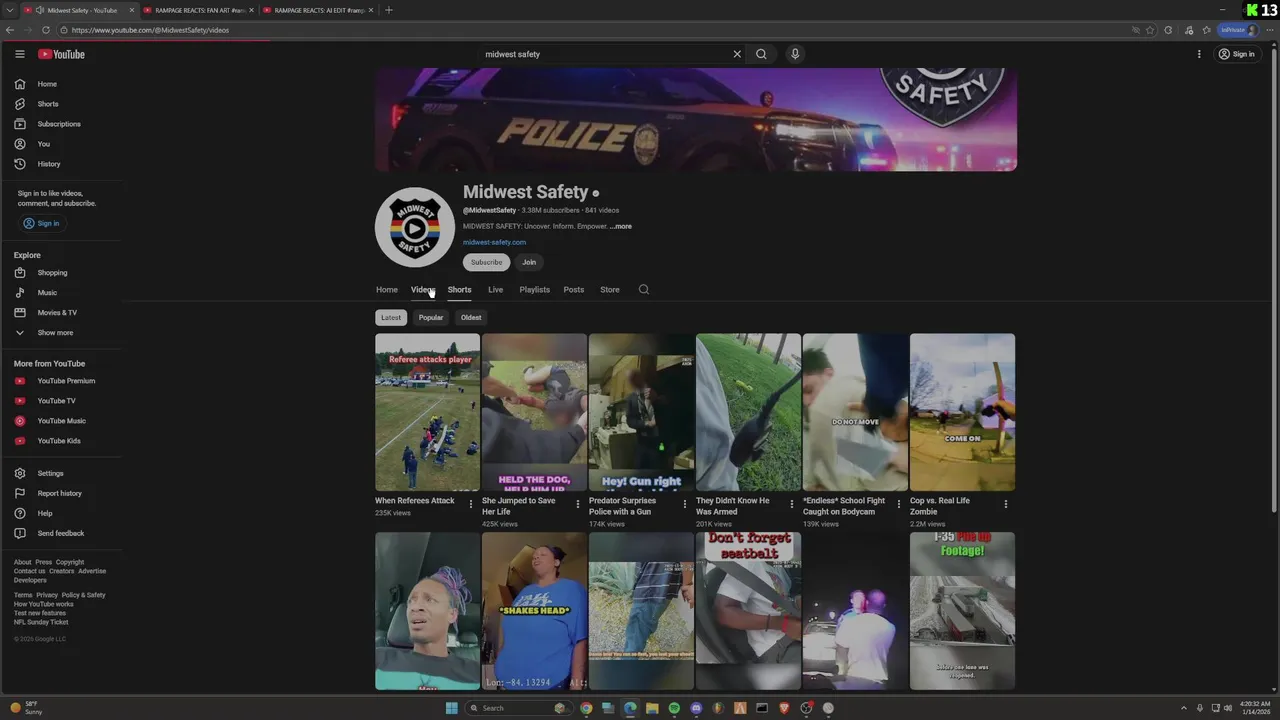
Task: Open Subscriptions in the sidebar
Action: point(60,124)
